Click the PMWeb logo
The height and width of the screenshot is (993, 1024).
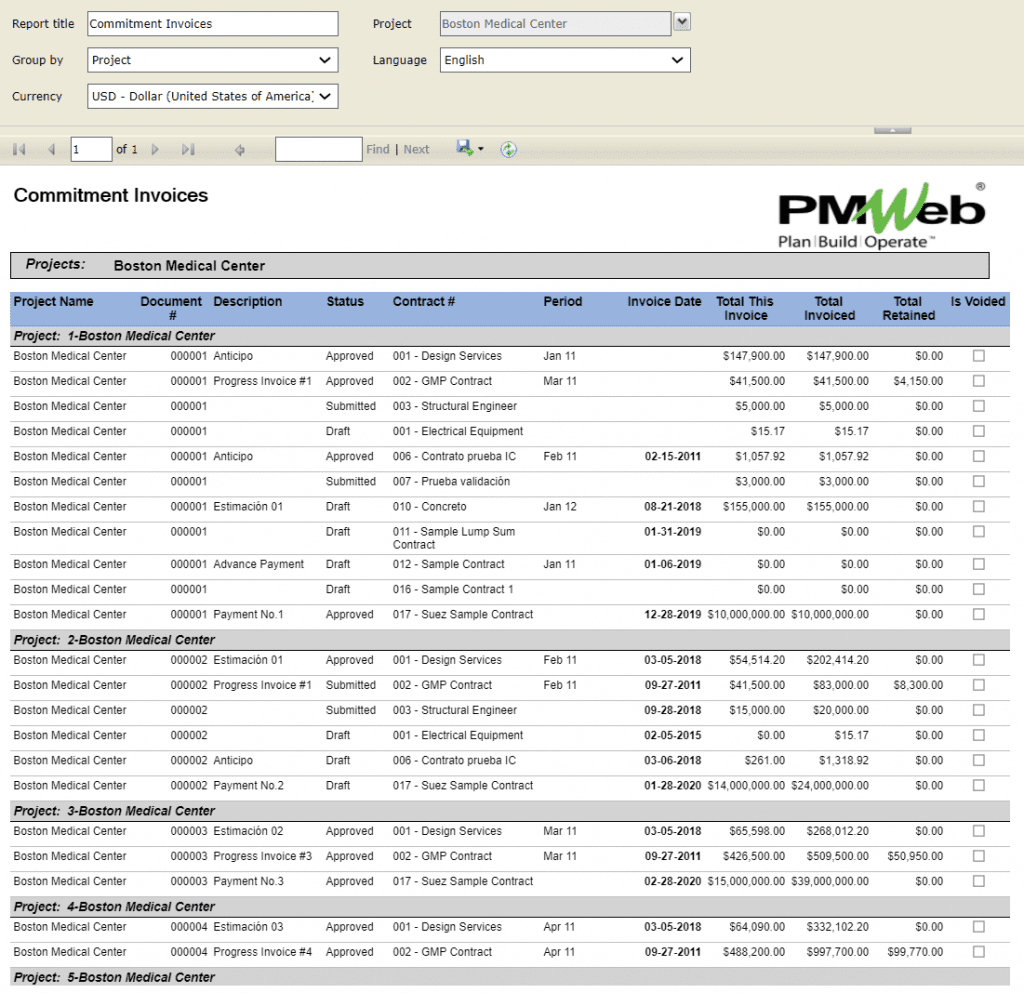(881, 215)
